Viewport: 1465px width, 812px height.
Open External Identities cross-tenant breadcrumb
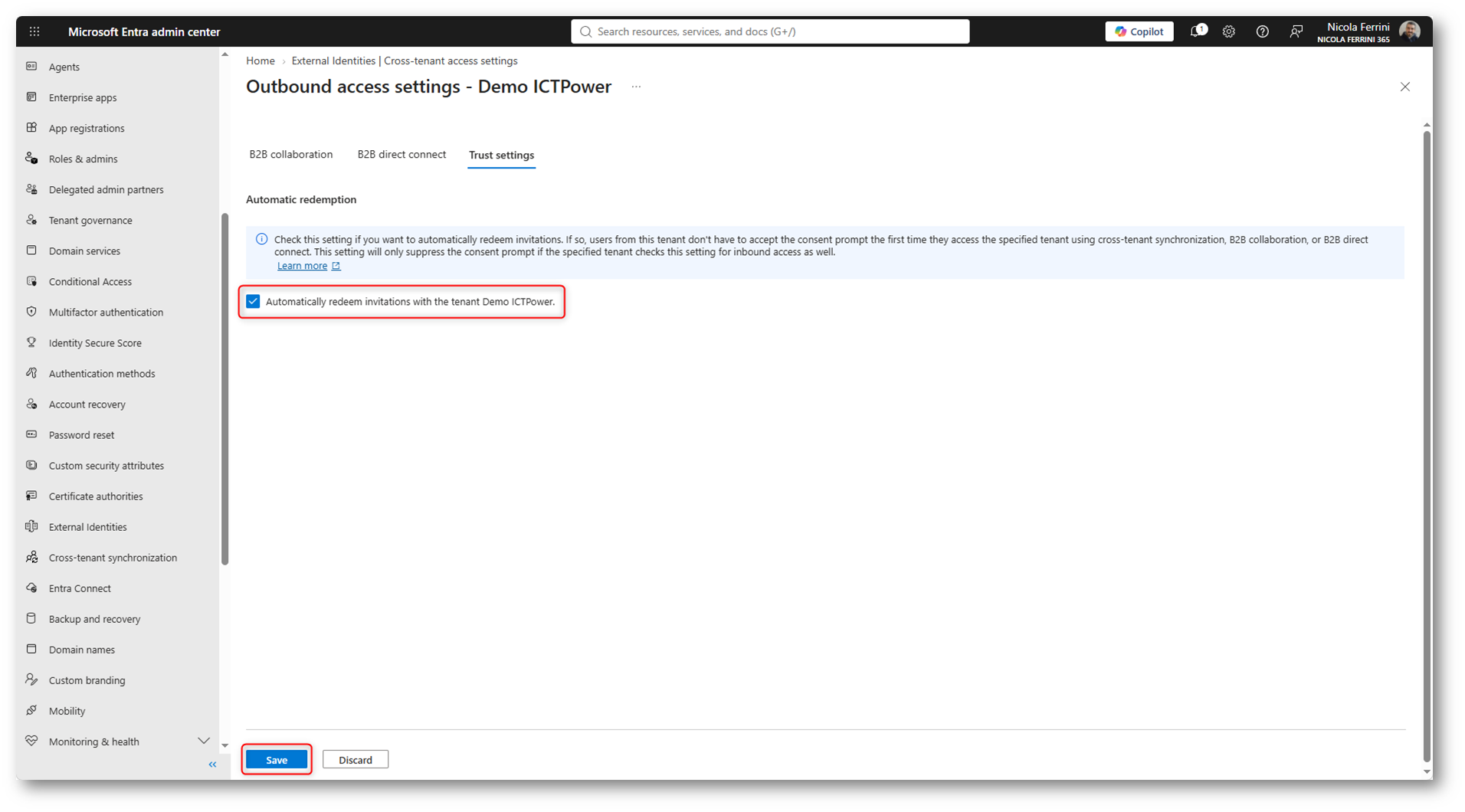(405, 61)
